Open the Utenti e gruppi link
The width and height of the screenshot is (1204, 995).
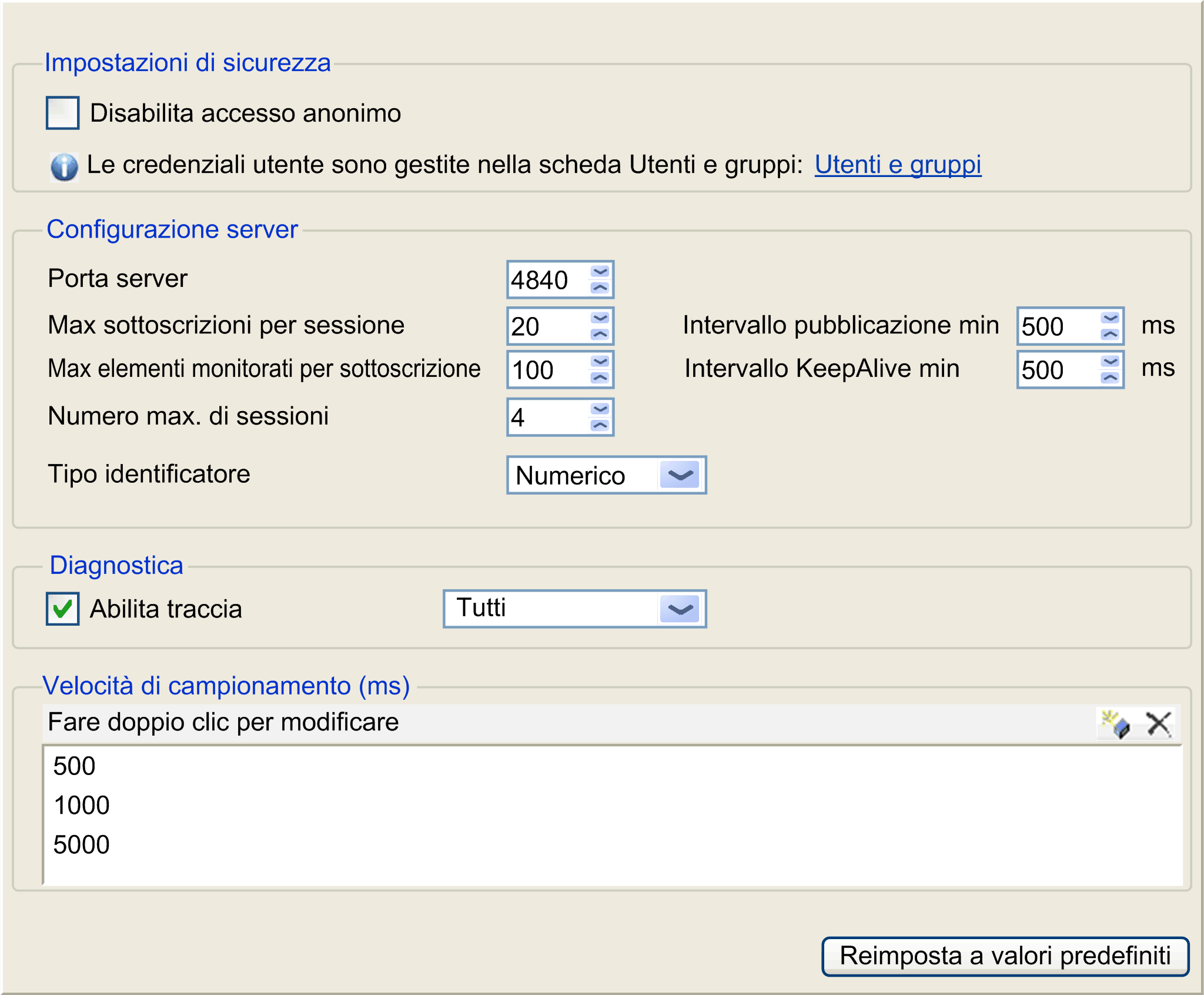click(x=897, y=165)
